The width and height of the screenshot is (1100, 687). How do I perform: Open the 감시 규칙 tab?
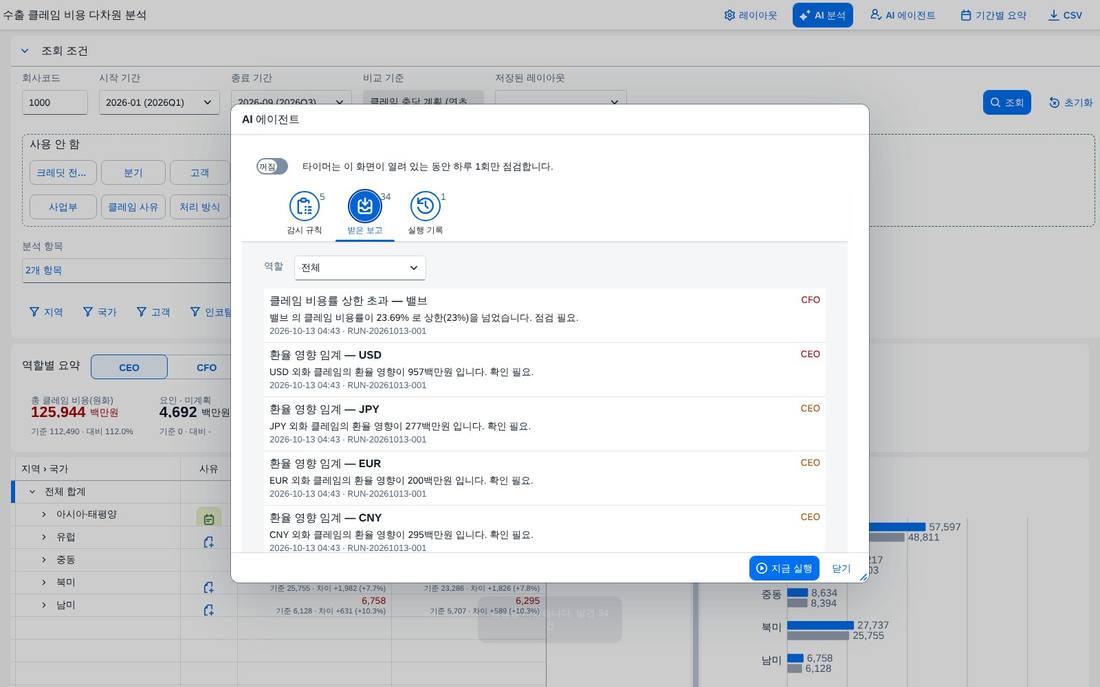coord(304,213)
